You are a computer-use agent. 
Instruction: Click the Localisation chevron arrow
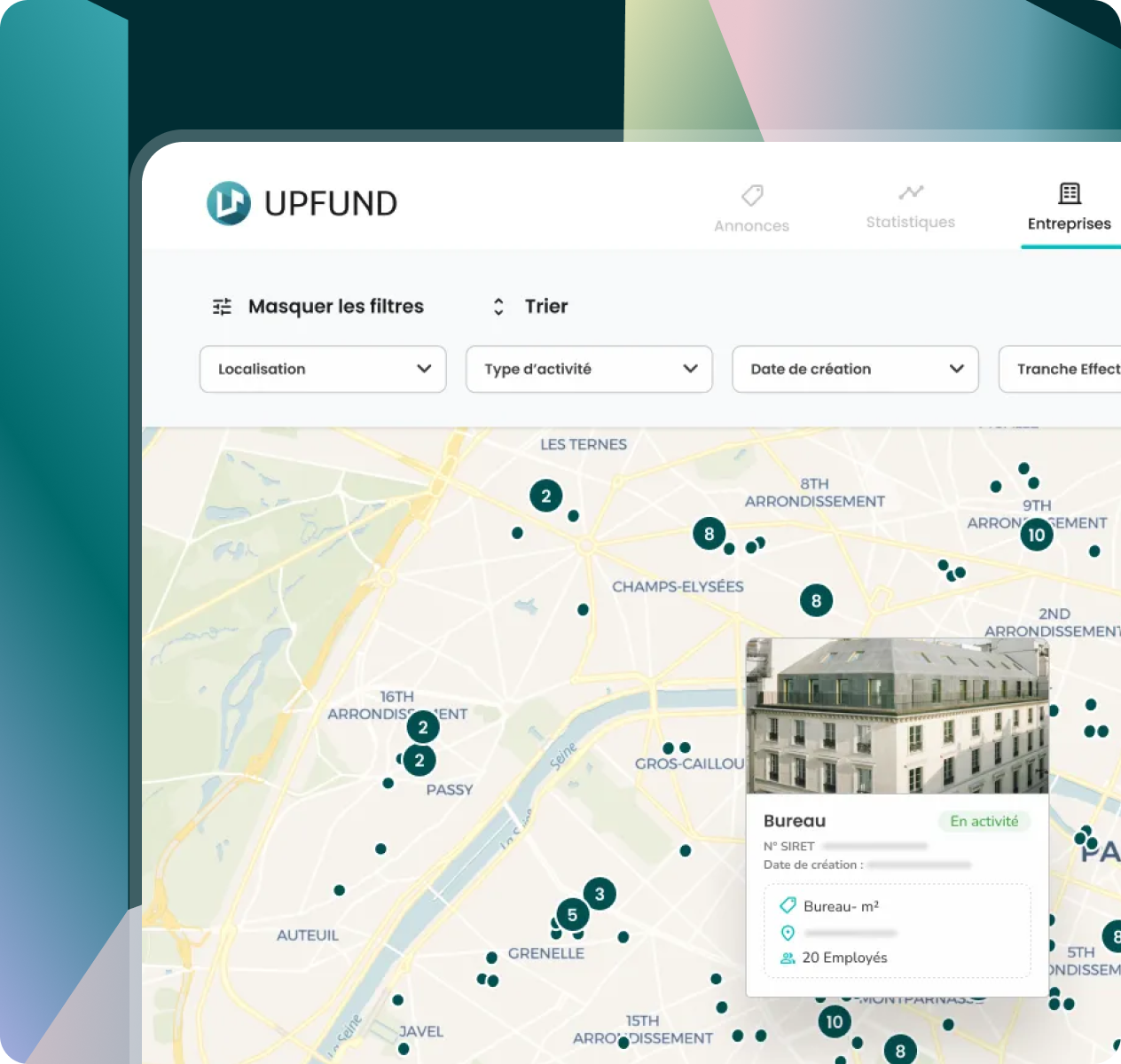[x=424, y=369]
